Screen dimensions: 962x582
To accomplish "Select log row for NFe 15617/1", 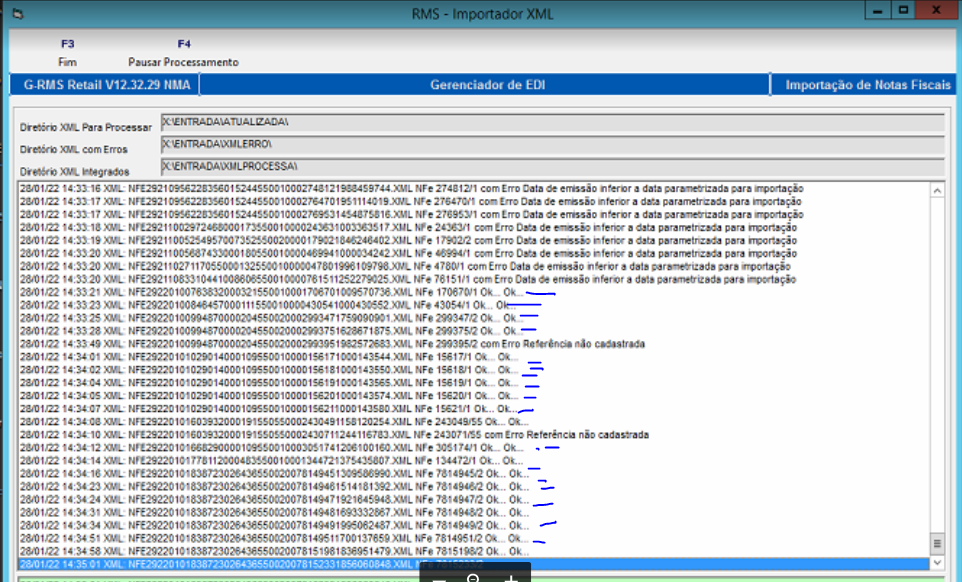I will click(474, 357).
